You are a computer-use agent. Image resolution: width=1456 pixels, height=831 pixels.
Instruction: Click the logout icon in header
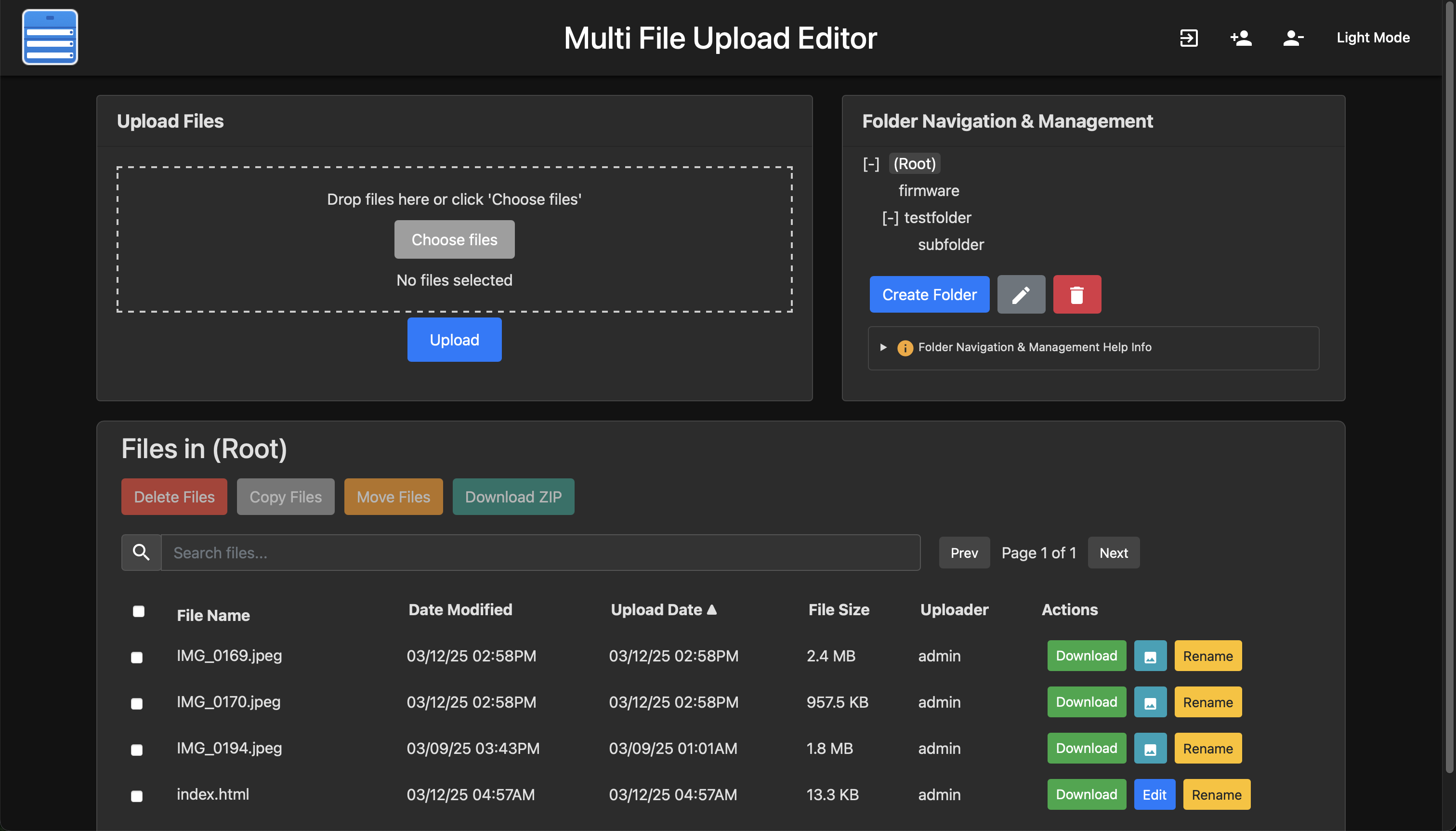[1188, 38]
